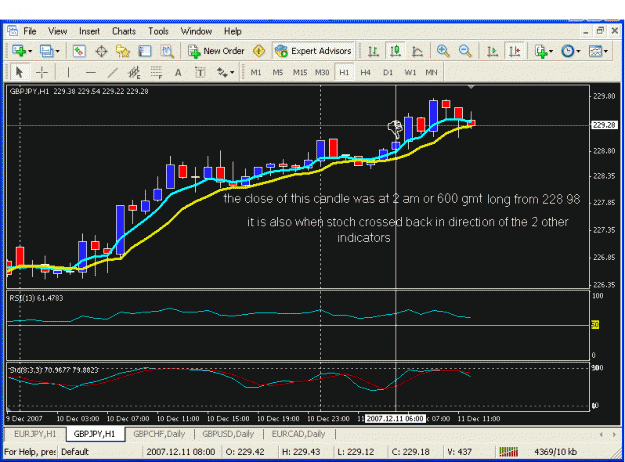Viewport: 625px width, 462px height.
Task: Click the 'RSI(13) 61.4783' indicator label
Action: point(36,298)
